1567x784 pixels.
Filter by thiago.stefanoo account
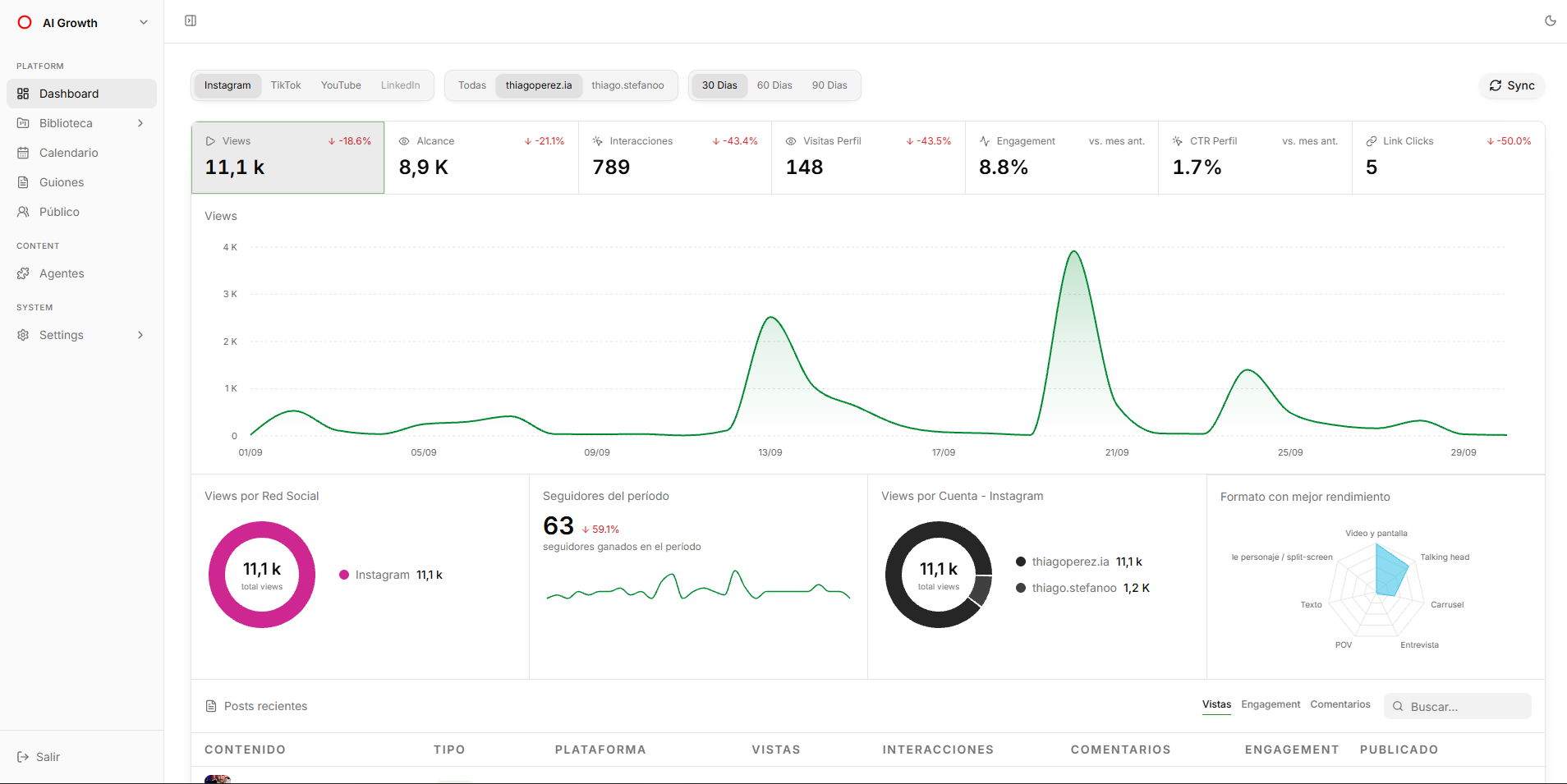[x=627, y=85]
